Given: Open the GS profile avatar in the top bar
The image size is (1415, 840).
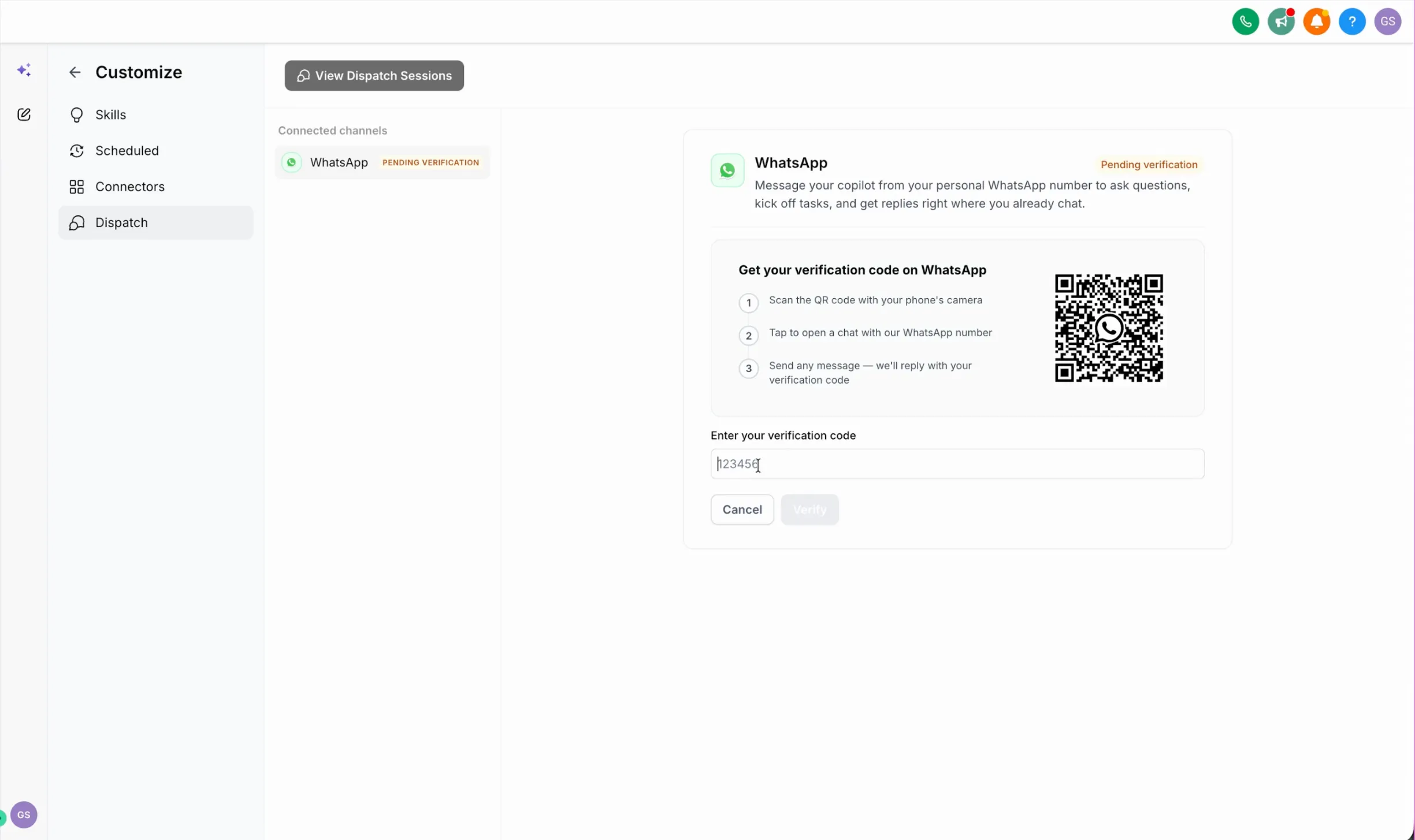Looking at the screenshot, I should click(1387, 22).
